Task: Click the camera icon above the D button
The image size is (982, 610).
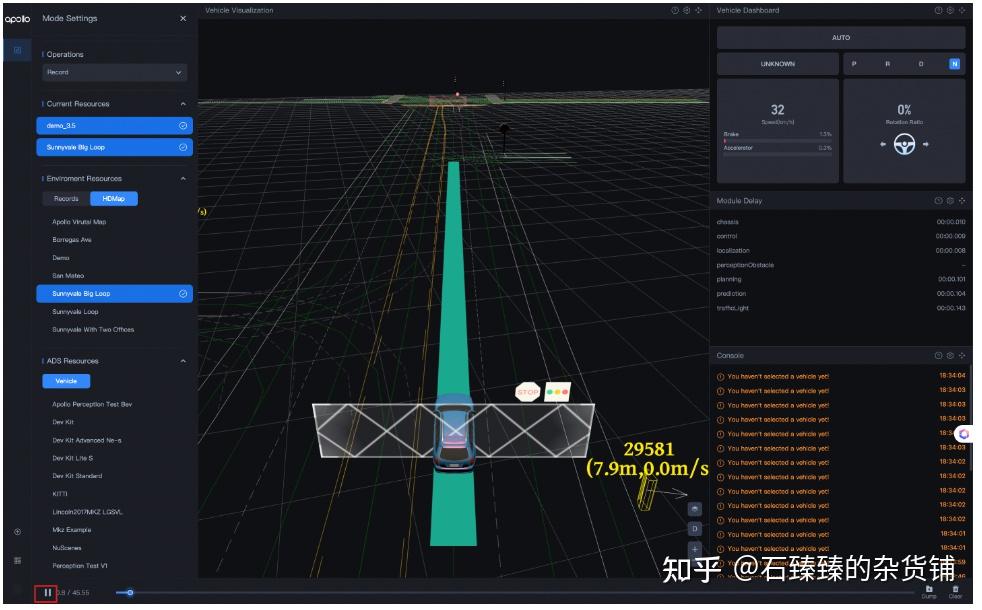Action: pyautogui.click(x=695, y=508)
